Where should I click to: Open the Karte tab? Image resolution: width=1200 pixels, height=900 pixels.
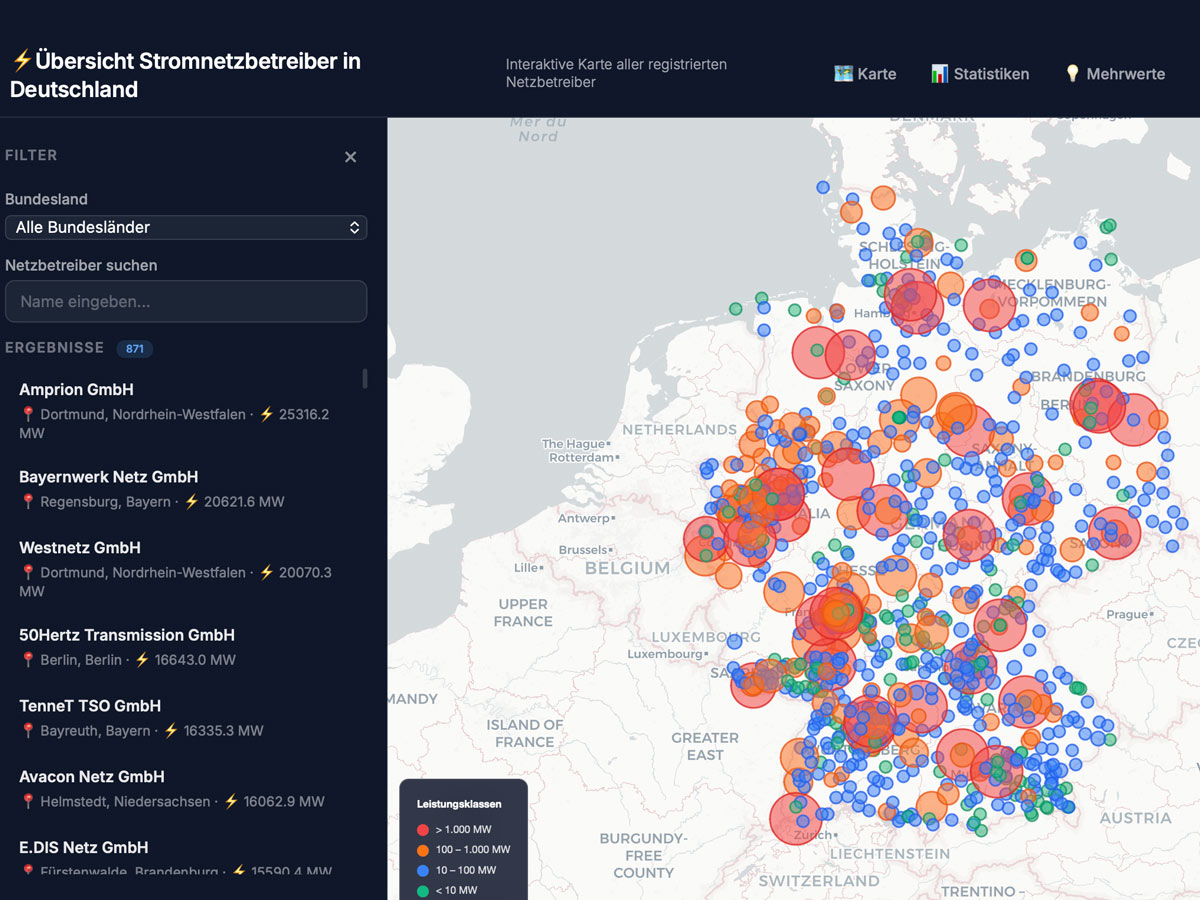click(865, 74)
